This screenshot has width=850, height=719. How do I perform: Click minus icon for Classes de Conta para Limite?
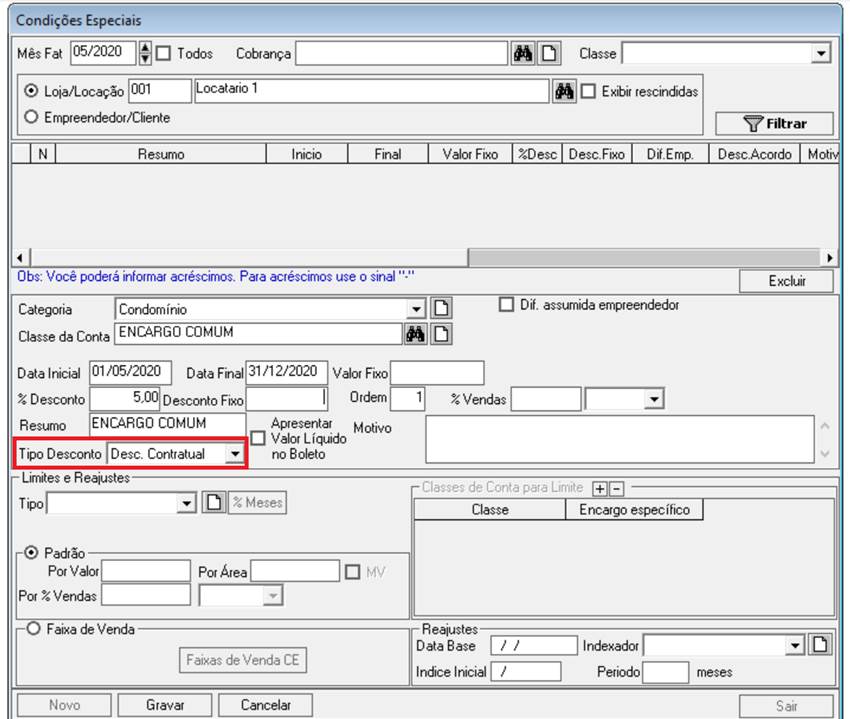[x=616, y=489]
